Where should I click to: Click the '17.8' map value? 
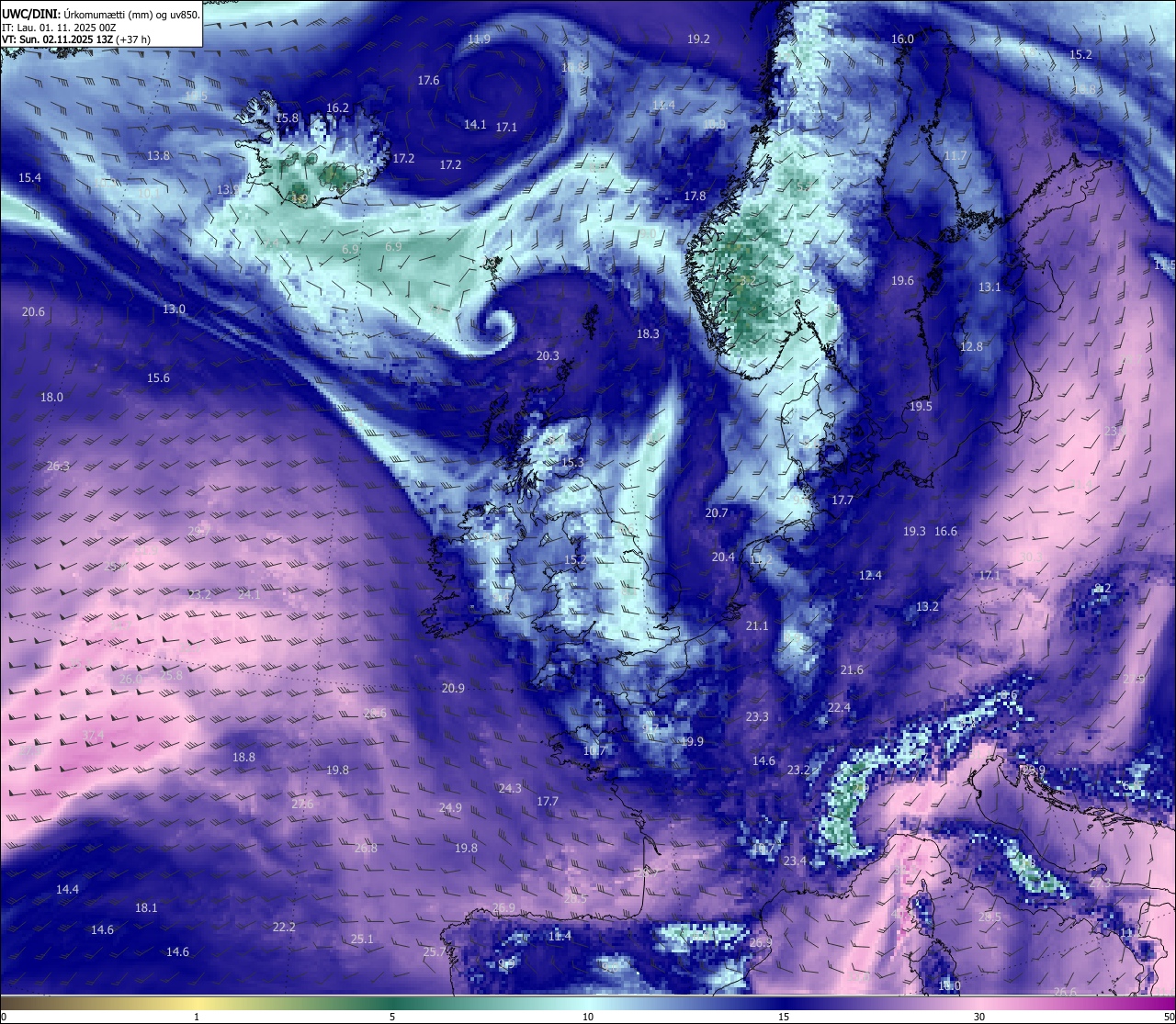point(695,196)
